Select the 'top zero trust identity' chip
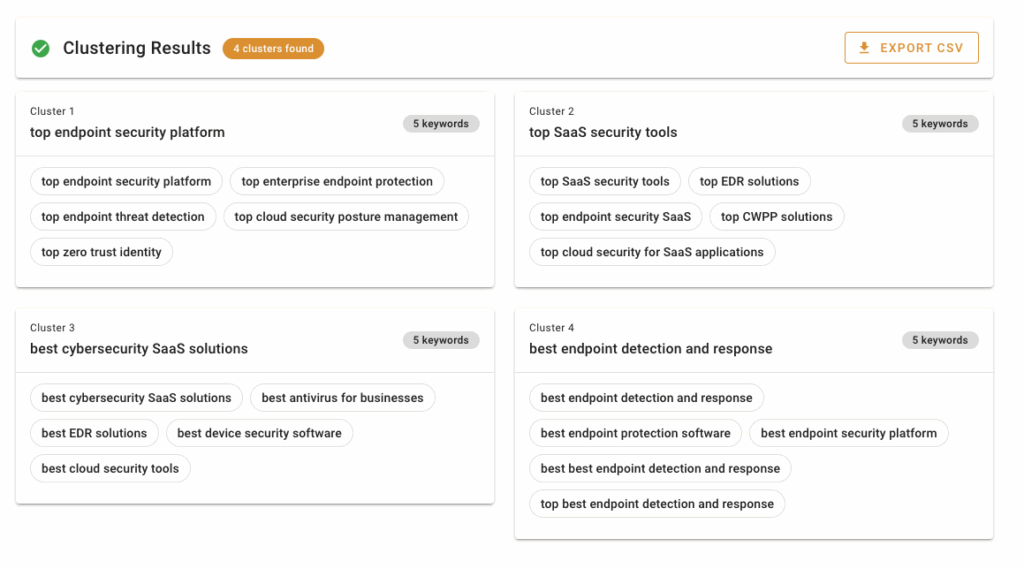The width and height of the screenshot is (1024, 569). 101,252
